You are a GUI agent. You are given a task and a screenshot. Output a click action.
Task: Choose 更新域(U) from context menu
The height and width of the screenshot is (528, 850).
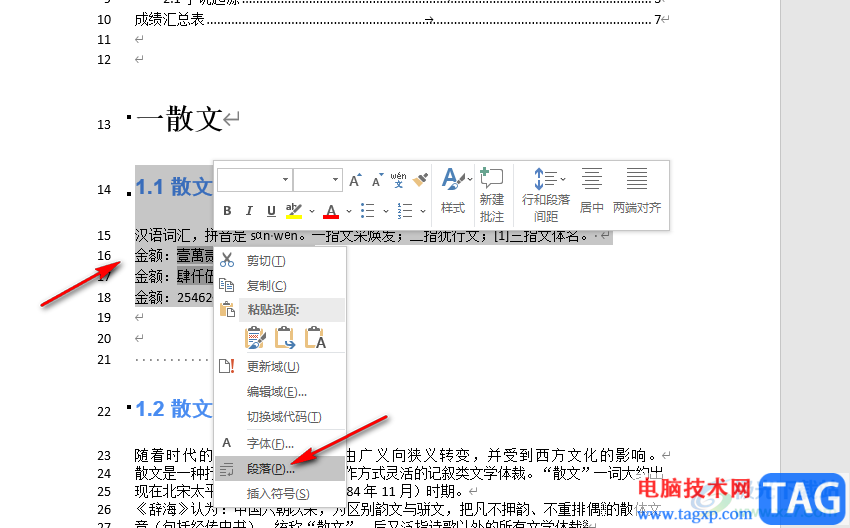tap(280, 366)
